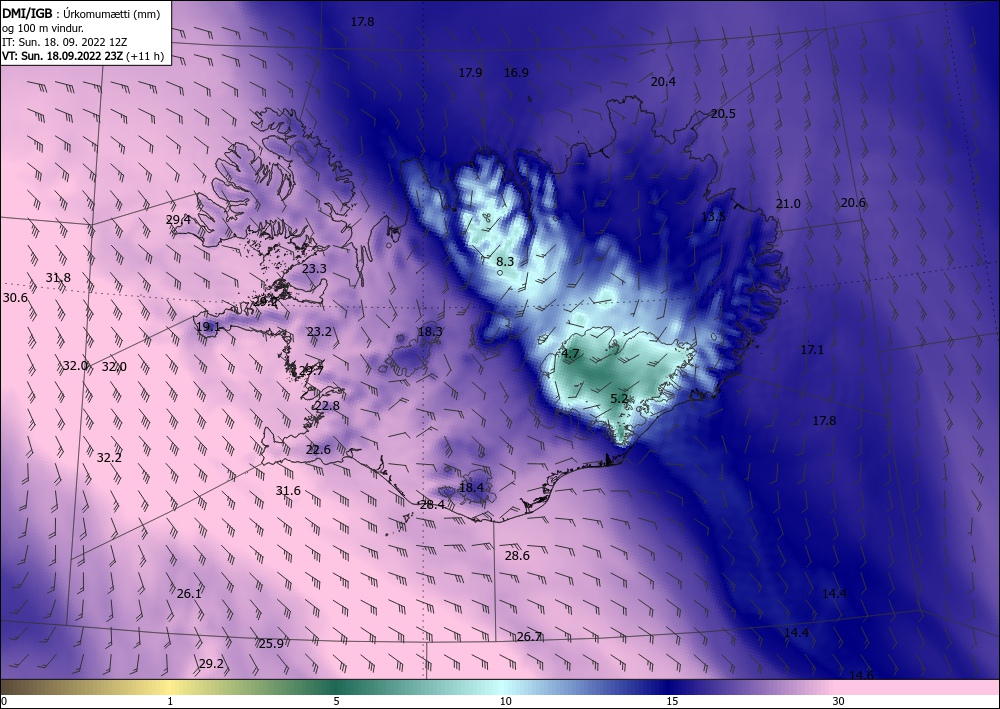This screenshot has width=1000, height=709.
Task: Click the map value 17.9
Action: point(470,73)
